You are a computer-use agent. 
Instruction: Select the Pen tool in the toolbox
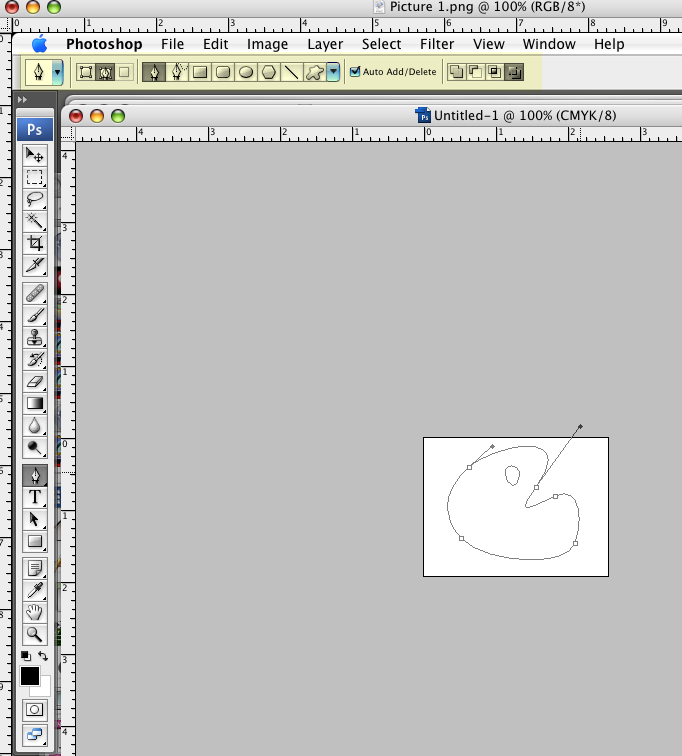pyautogui.click(x=35, y=475)
